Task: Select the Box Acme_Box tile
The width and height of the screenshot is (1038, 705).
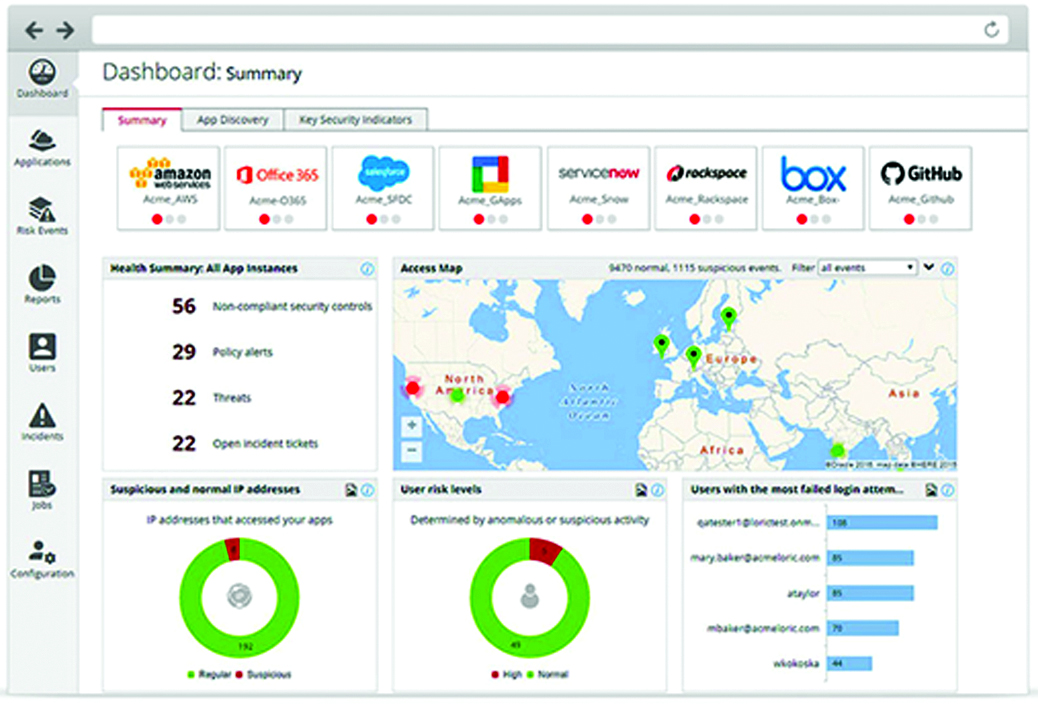Action: 814,189
